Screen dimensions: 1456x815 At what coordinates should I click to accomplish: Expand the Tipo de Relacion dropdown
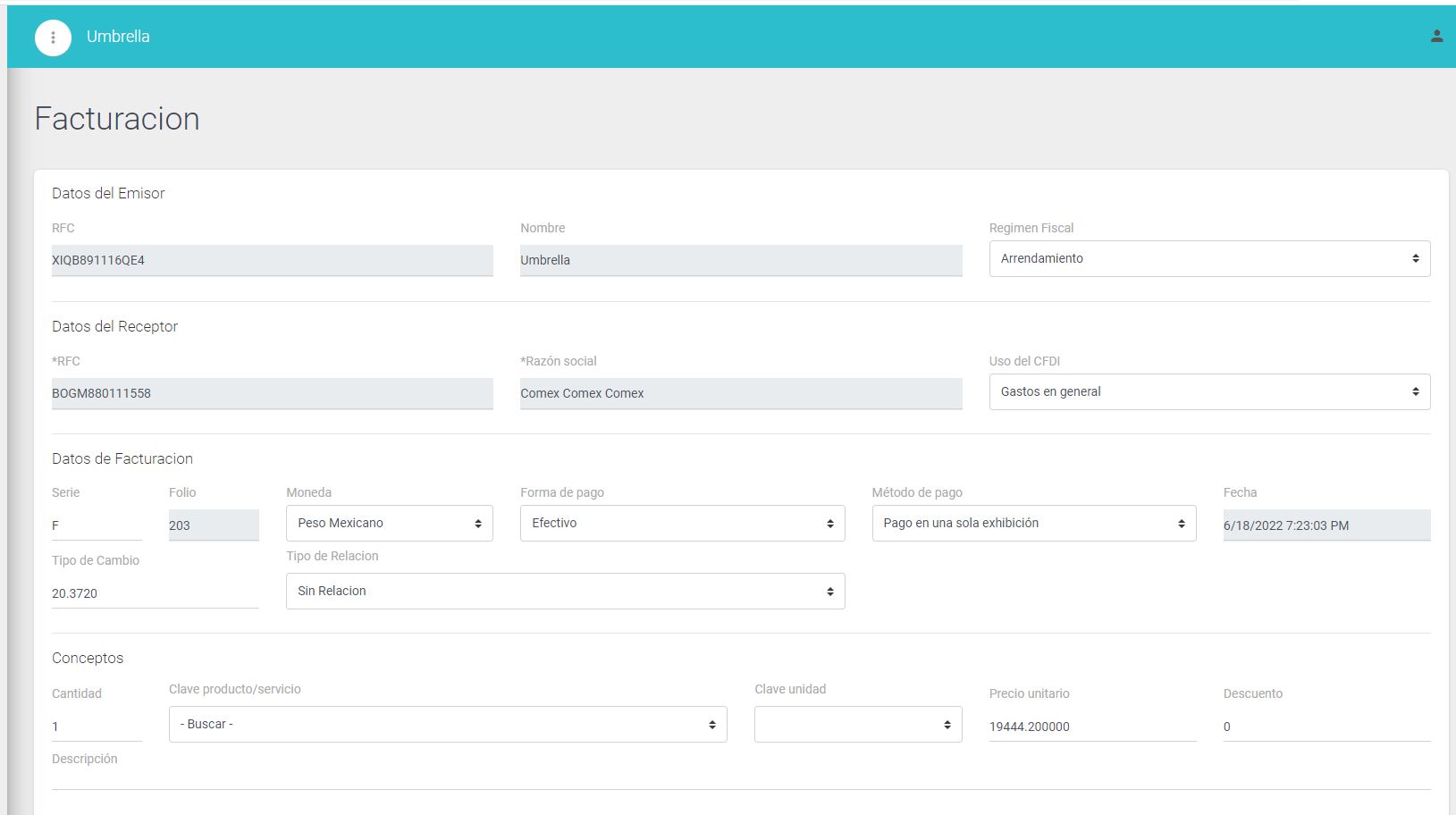565,591
